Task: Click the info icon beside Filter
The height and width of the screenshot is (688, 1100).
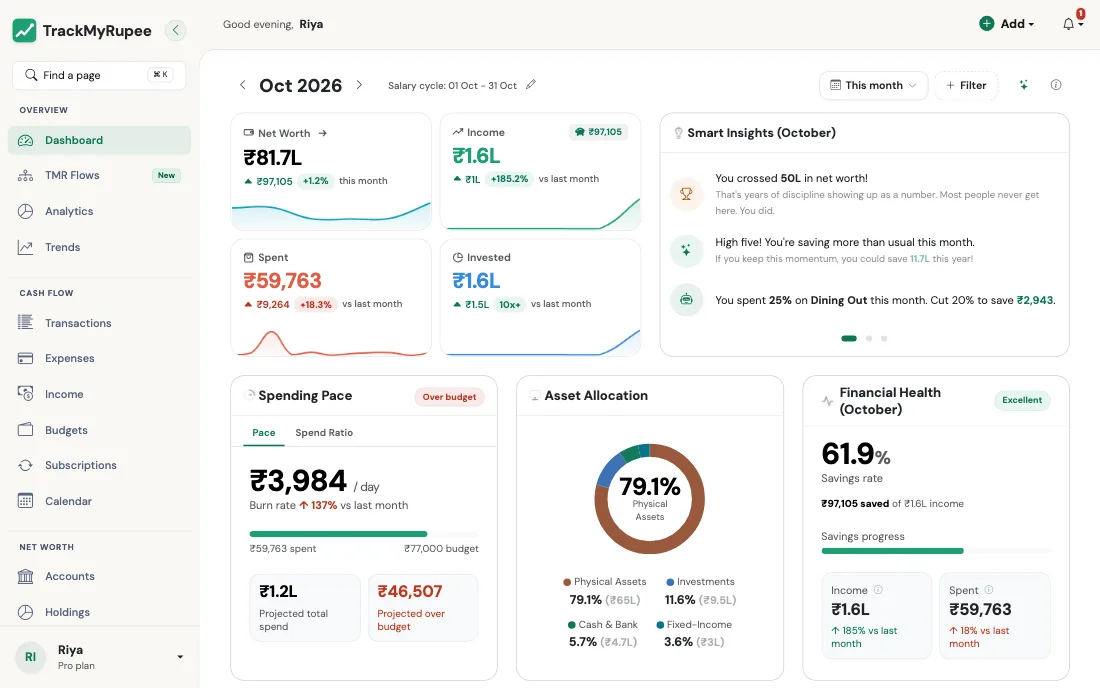Action: 1056,85
